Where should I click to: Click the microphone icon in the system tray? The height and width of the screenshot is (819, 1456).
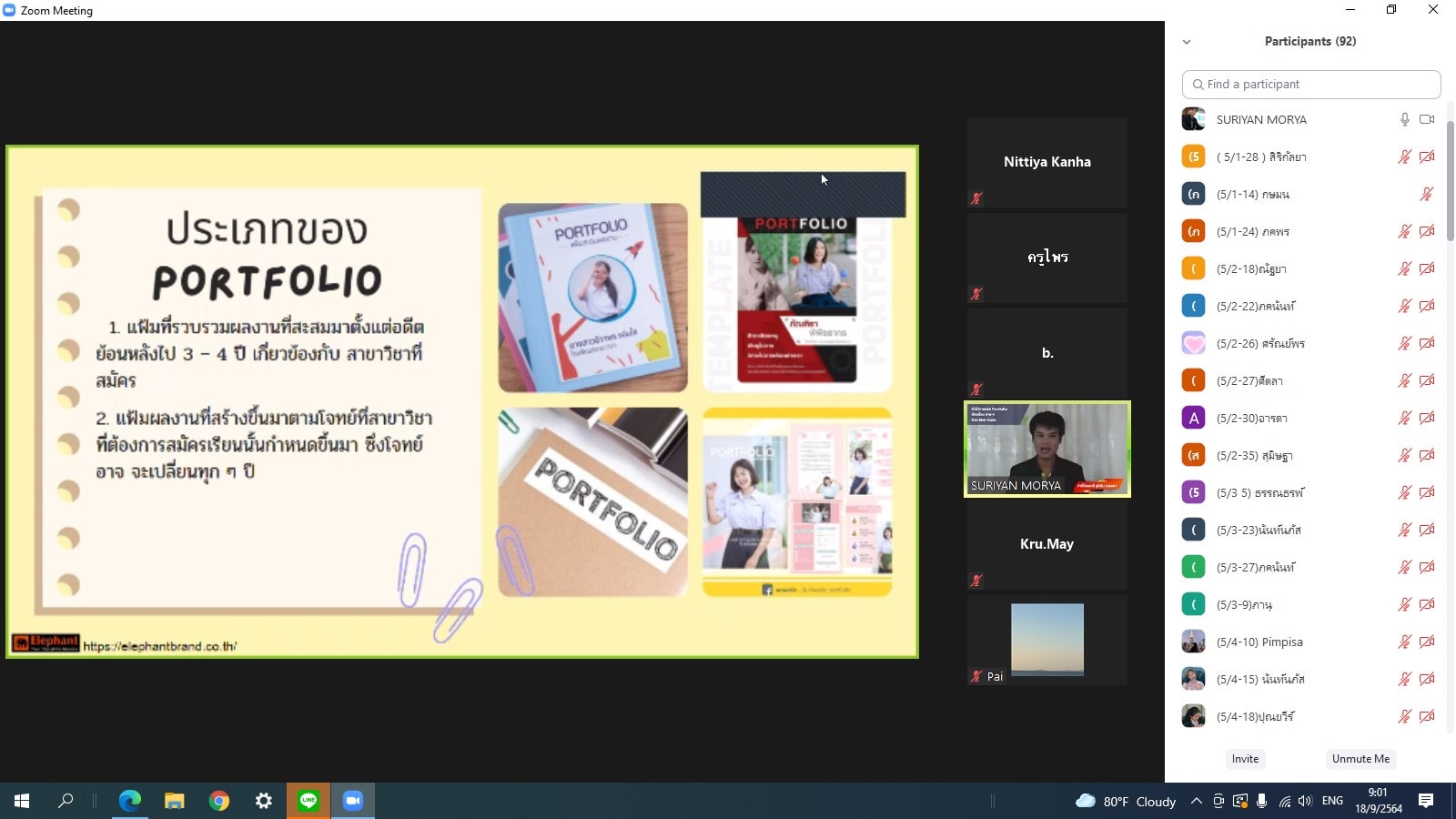[1261, 802]
